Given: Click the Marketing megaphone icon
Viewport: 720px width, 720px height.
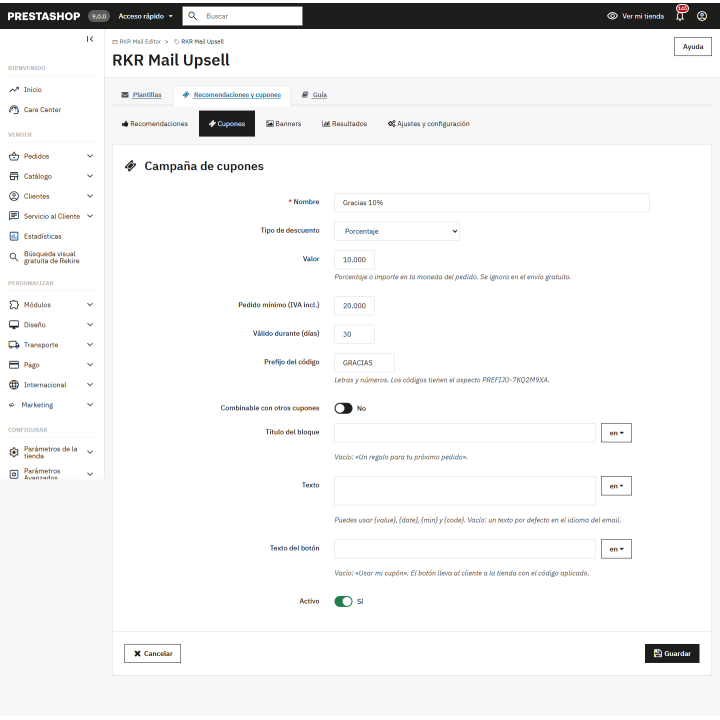Looking at the screenshot, I should coord(13,405).
